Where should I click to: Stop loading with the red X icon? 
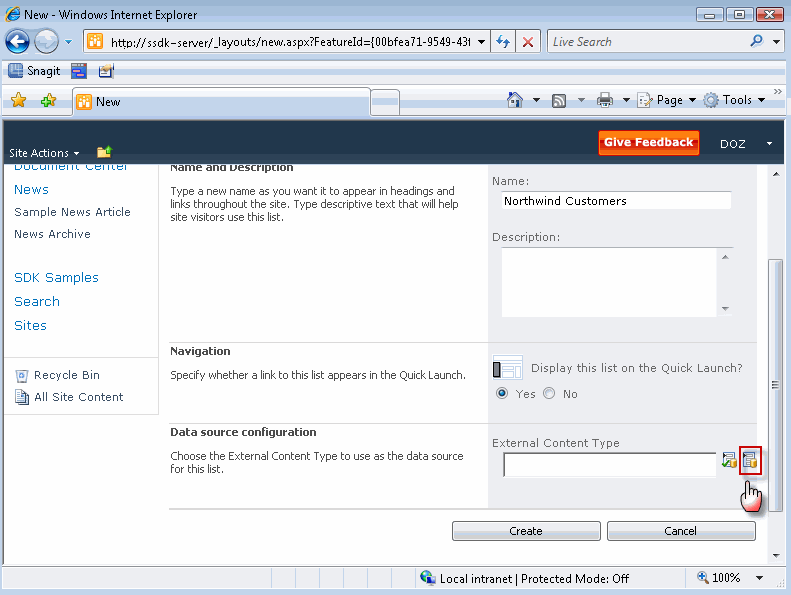click(528, 42)
